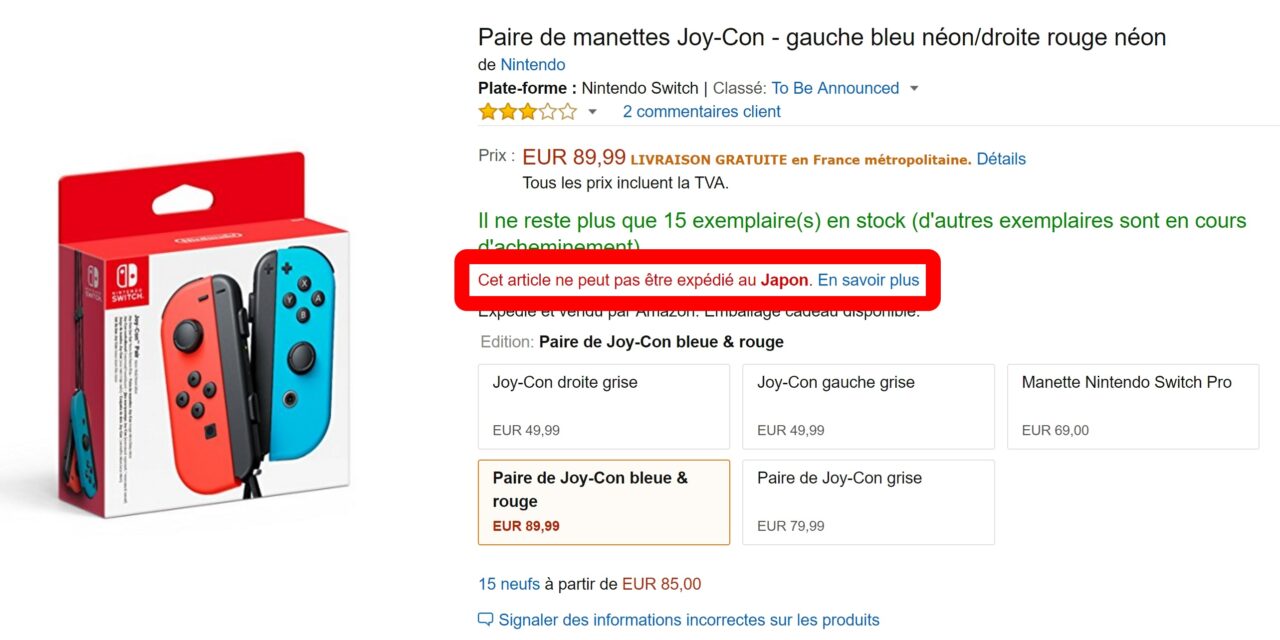Open "2 commentaires client" reviews link
Image resolution: width=1280 pixels, height=640 pixels.
click(x=701, y=111)
